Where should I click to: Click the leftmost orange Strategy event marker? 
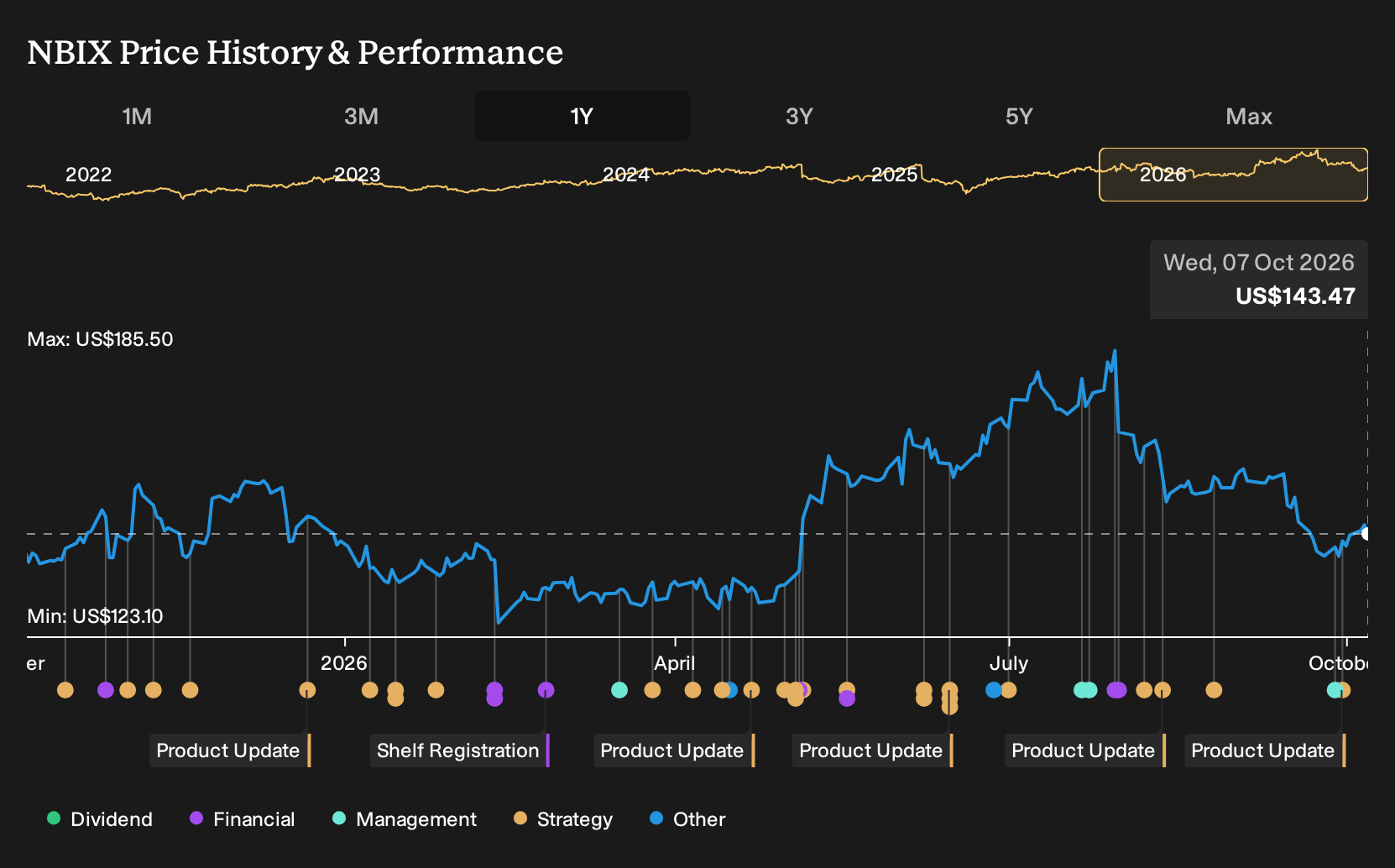(x=65, y=690)
